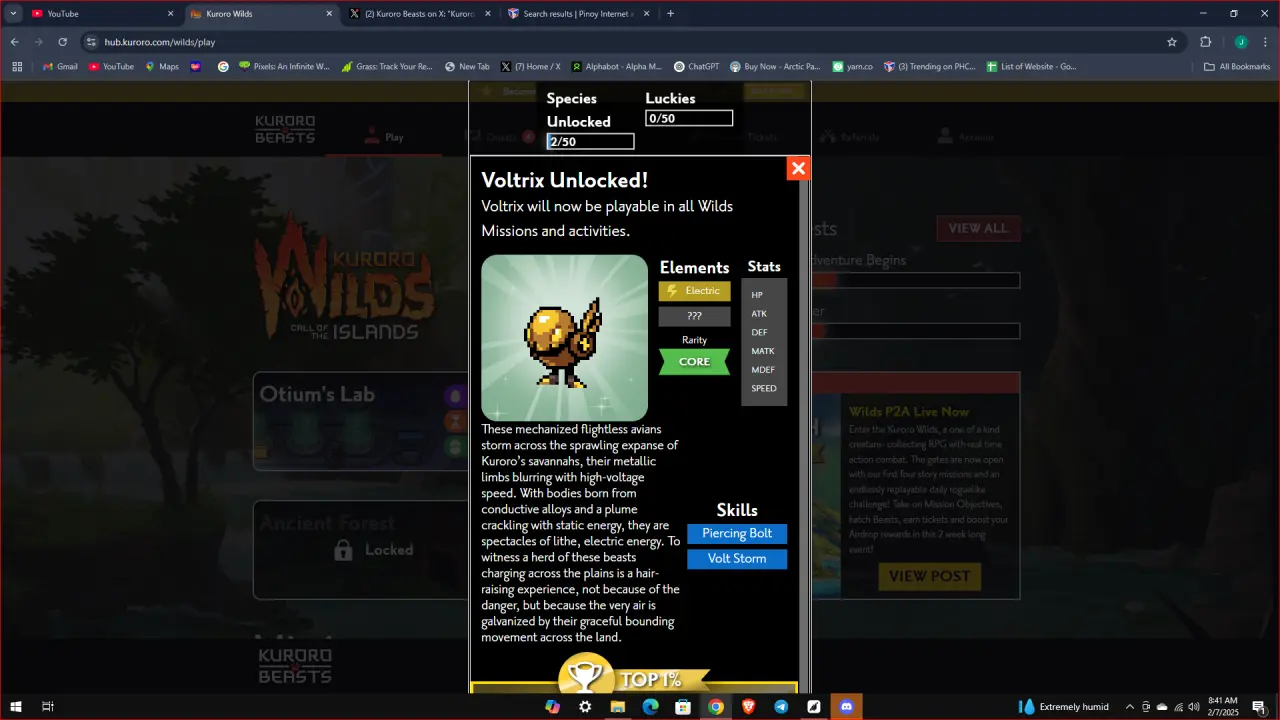Viewport: 1280px width, 720px height.
Task: Open the Pixels: An Infinite W... bookmark
Action: [x=284, y=67]
